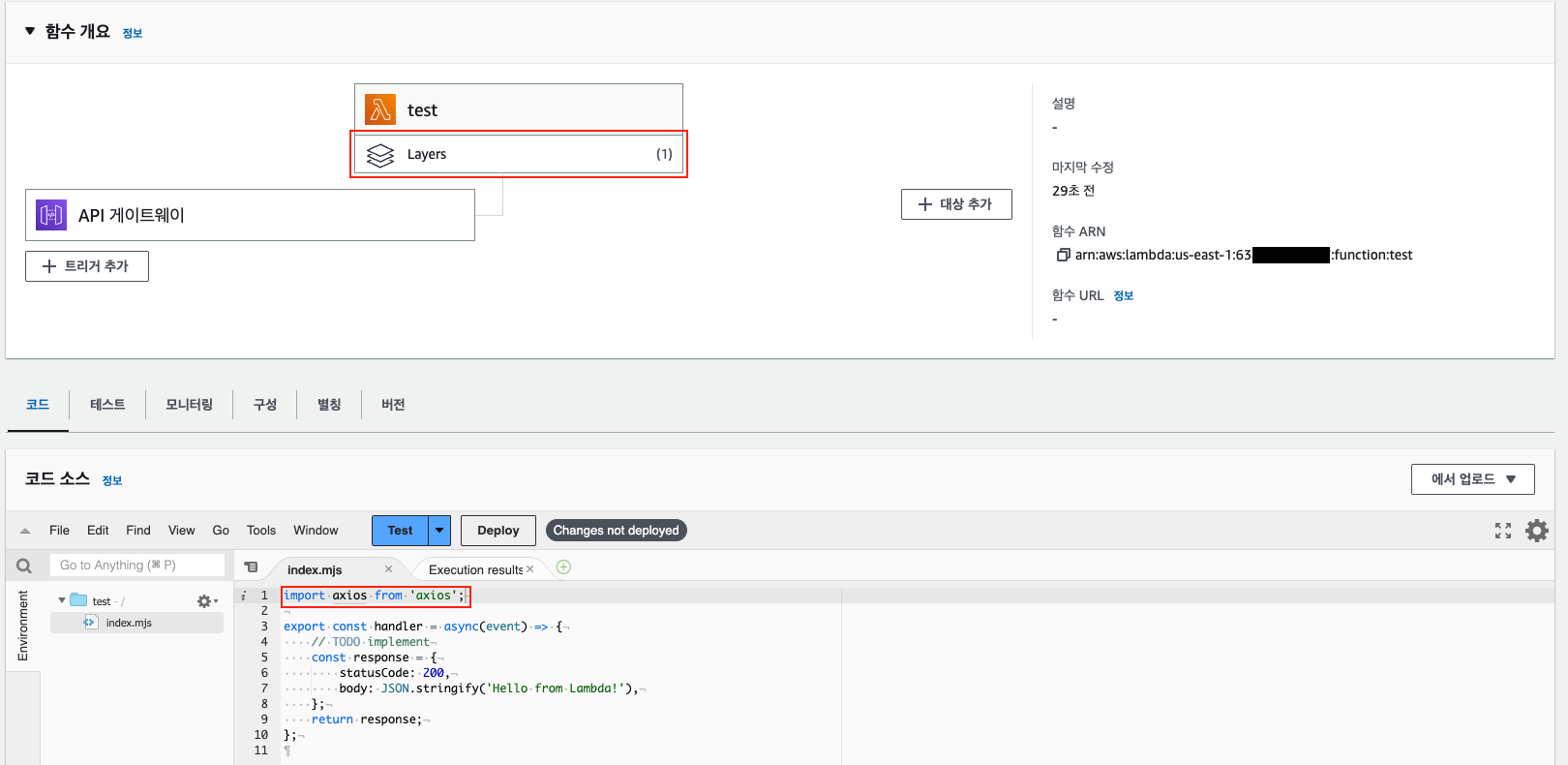Screen dimensions: 1568x765
Task: Collapse the test folder in file tree
Action: [x=62, y=600]
